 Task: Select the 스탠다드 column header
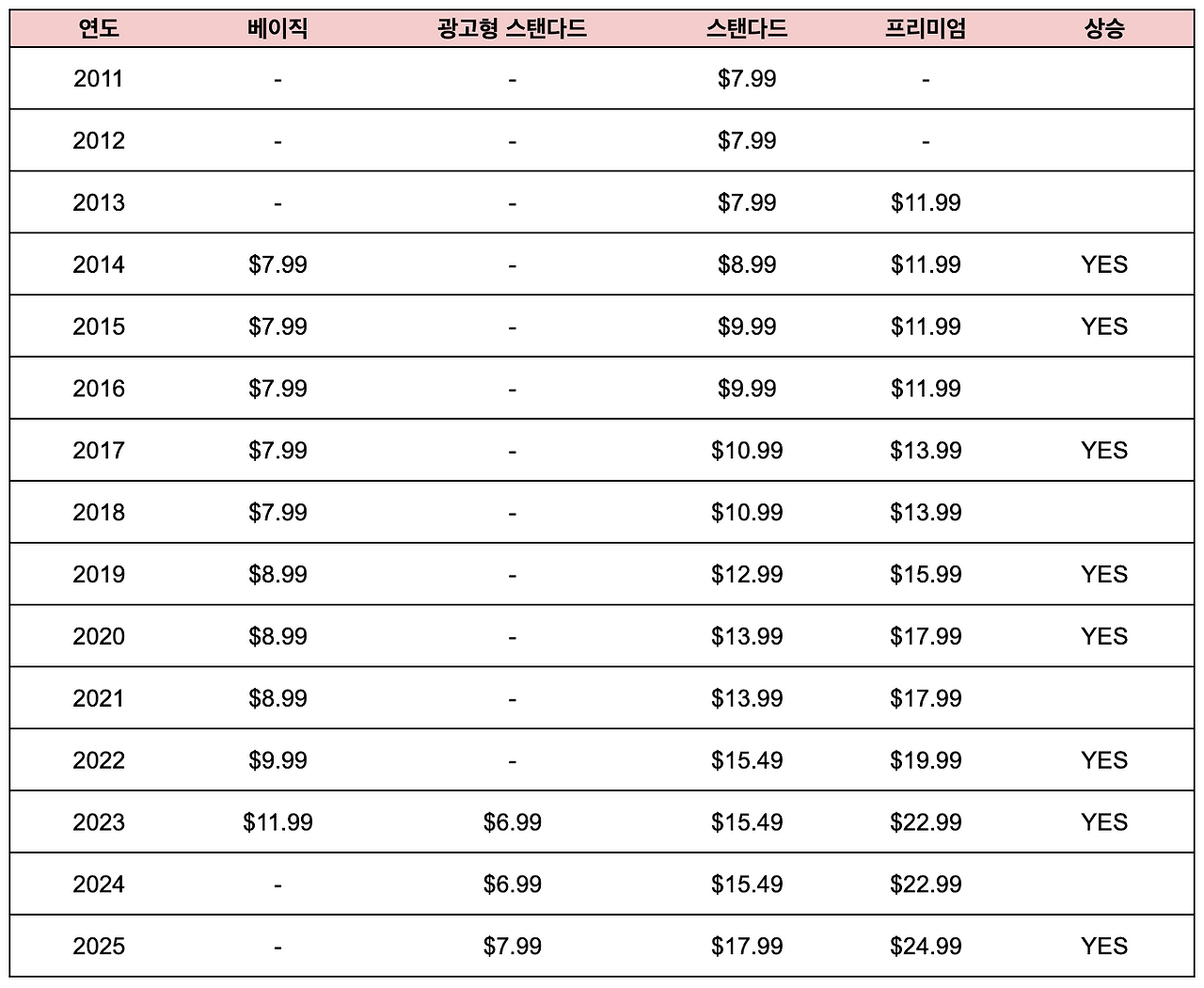pos(747,28)
